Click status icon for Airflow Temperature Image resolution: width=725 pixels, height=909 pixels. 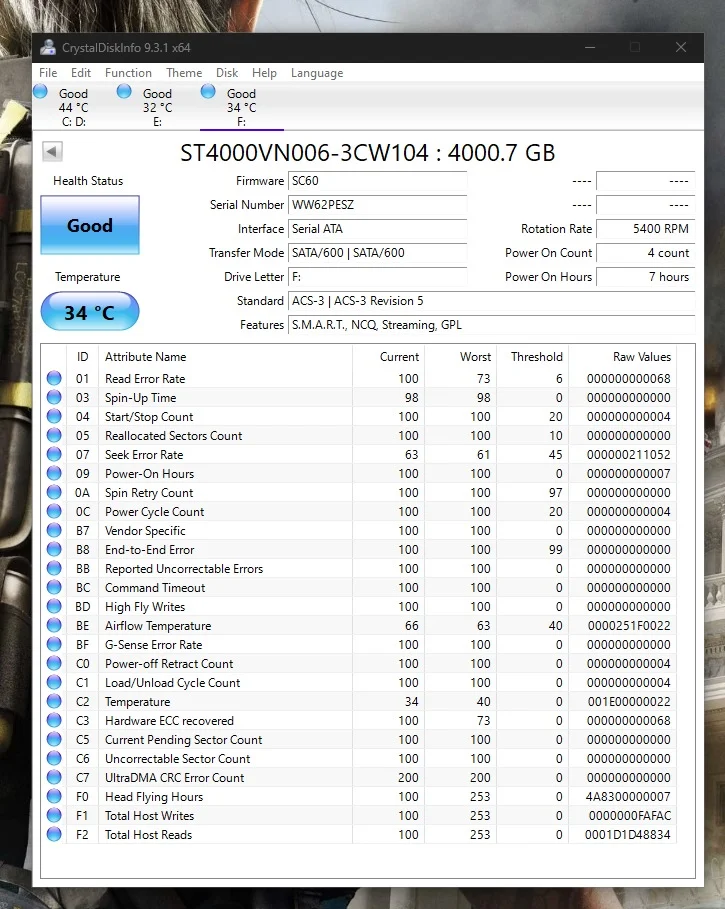click(x=54, y=626)
